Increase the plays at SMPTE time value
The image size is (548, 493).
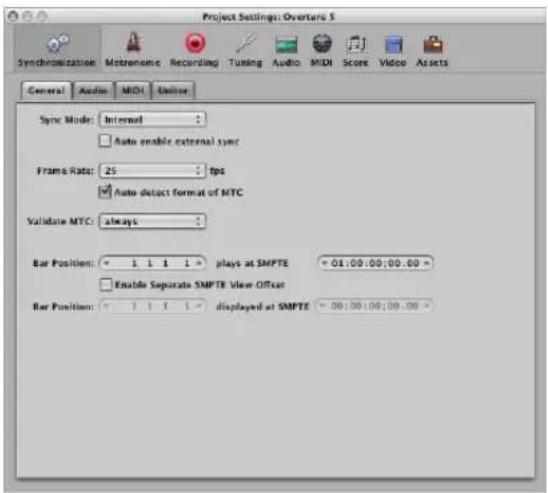click(427, 263)
